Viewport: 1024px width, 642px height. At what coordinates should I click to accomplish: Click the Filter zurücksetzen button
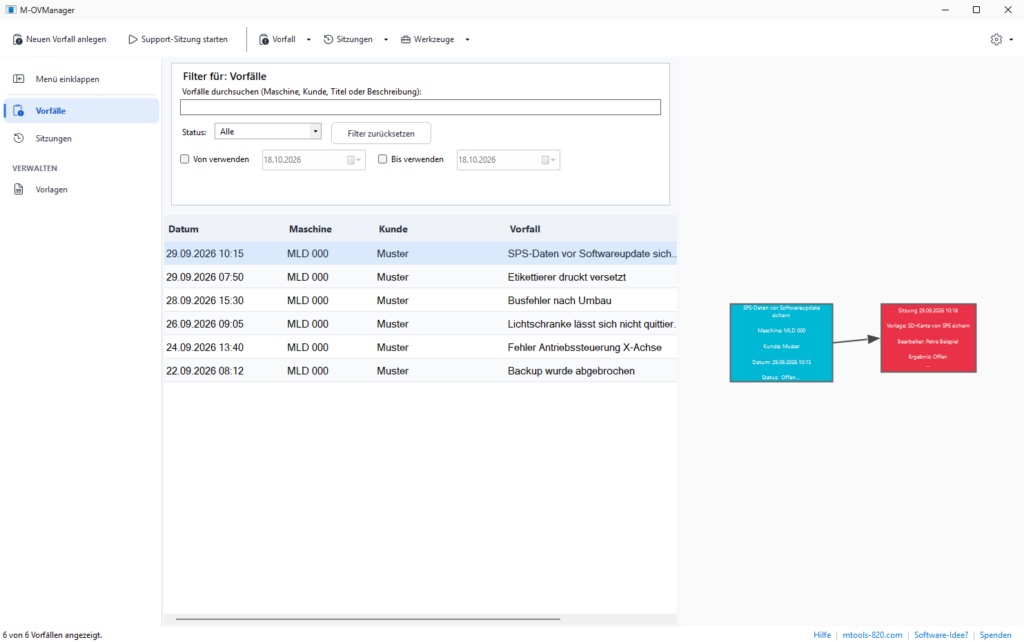click(x=381, y=133)
